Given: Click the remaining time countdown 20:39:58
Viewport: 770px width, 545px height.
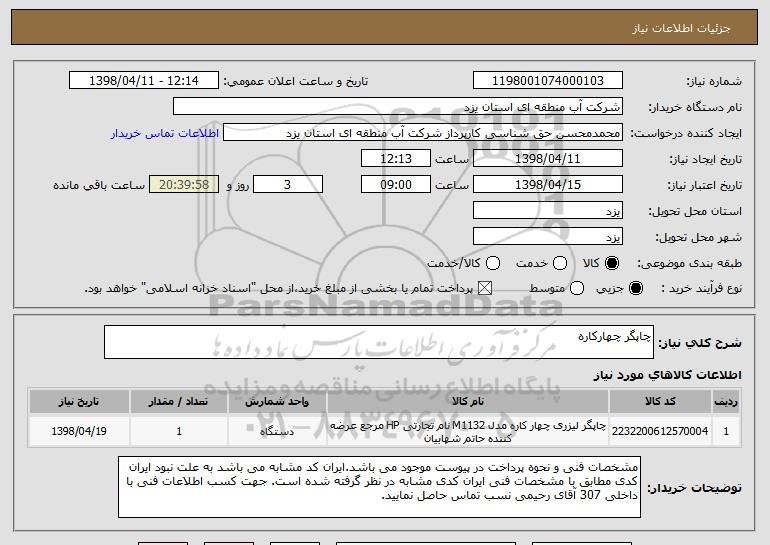Looking at the screenshot, I should click(184, 185).
